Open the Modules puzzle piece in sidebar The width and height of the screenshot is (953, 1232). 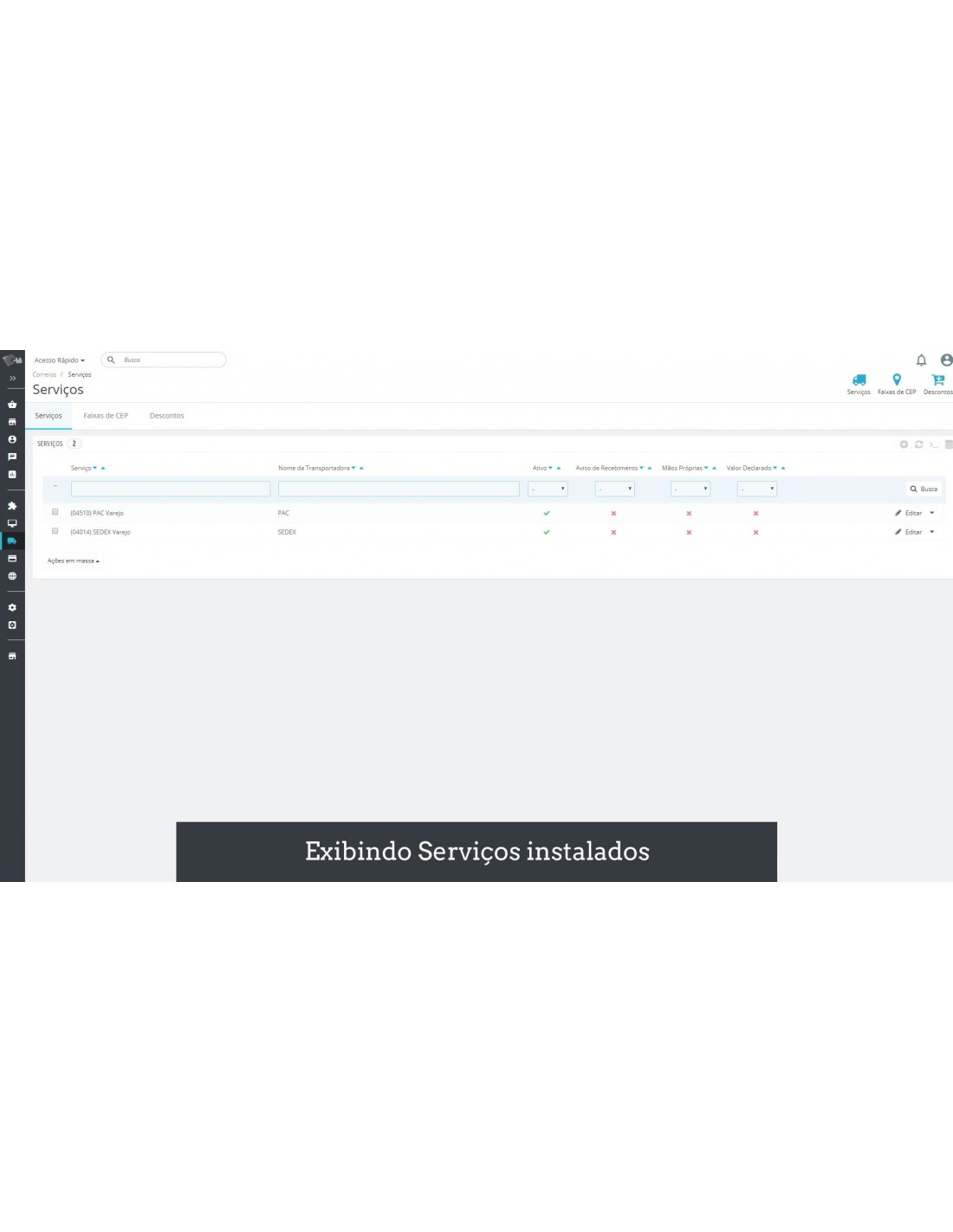coord(12,506)
